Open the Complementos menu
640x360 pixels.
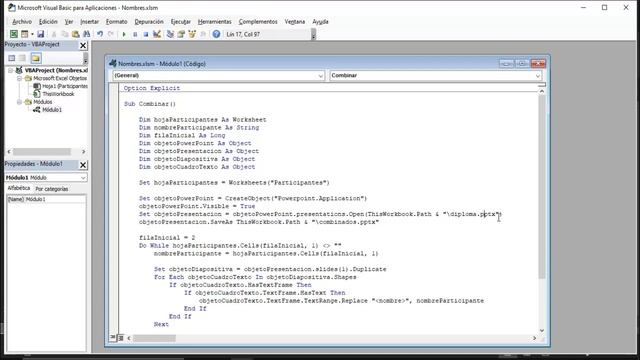click(258, 22)
